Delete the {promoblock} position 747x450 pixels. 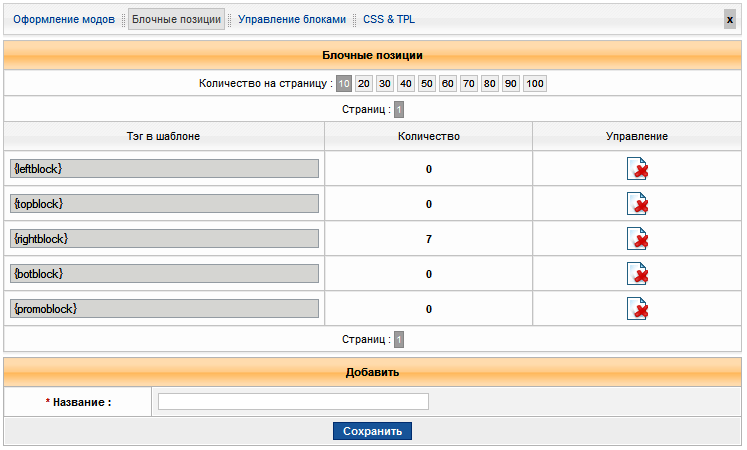point(637,309)
